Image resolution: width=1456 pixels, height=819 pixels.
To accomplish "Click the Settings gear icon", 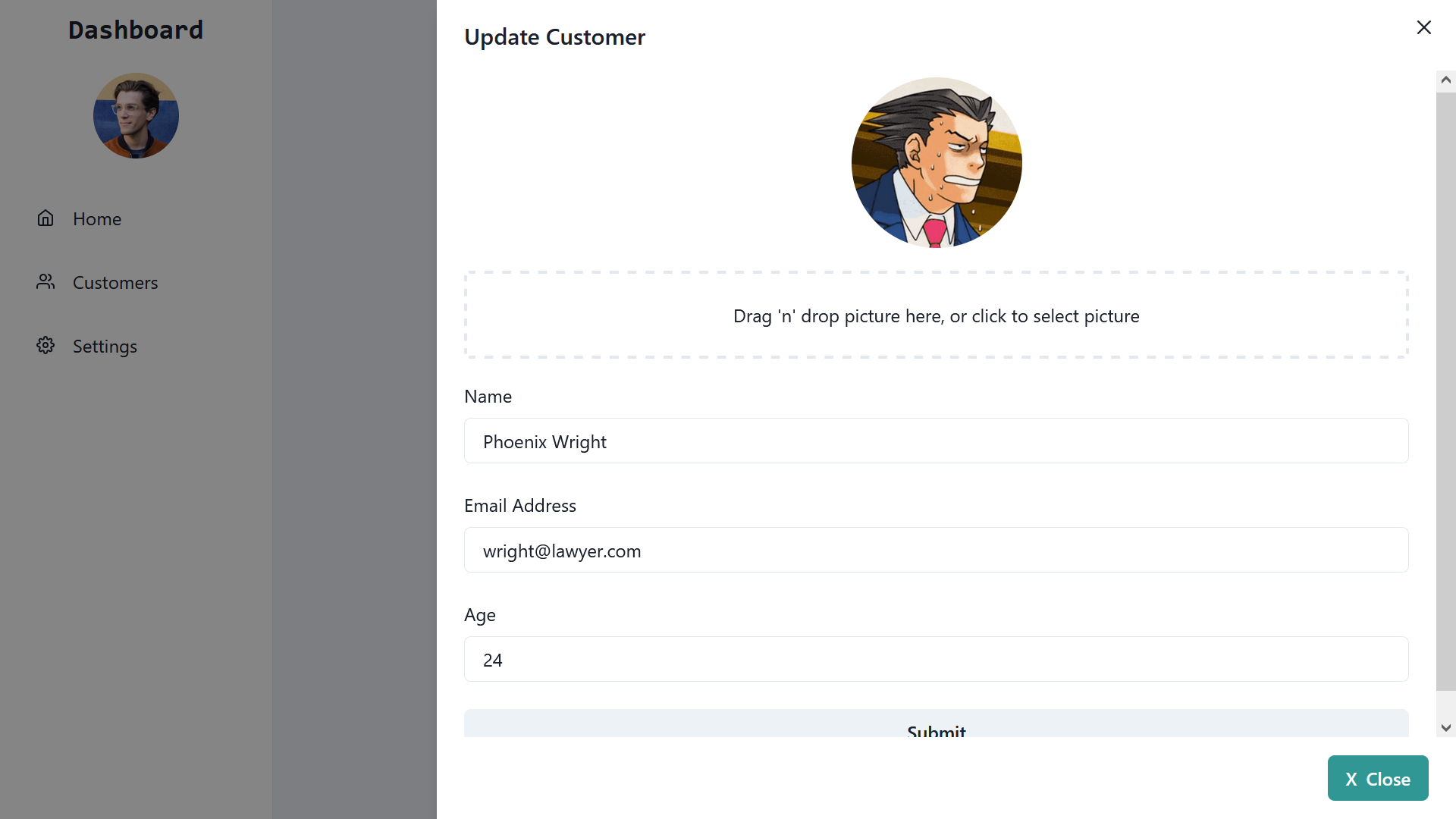I will (45, 345).
